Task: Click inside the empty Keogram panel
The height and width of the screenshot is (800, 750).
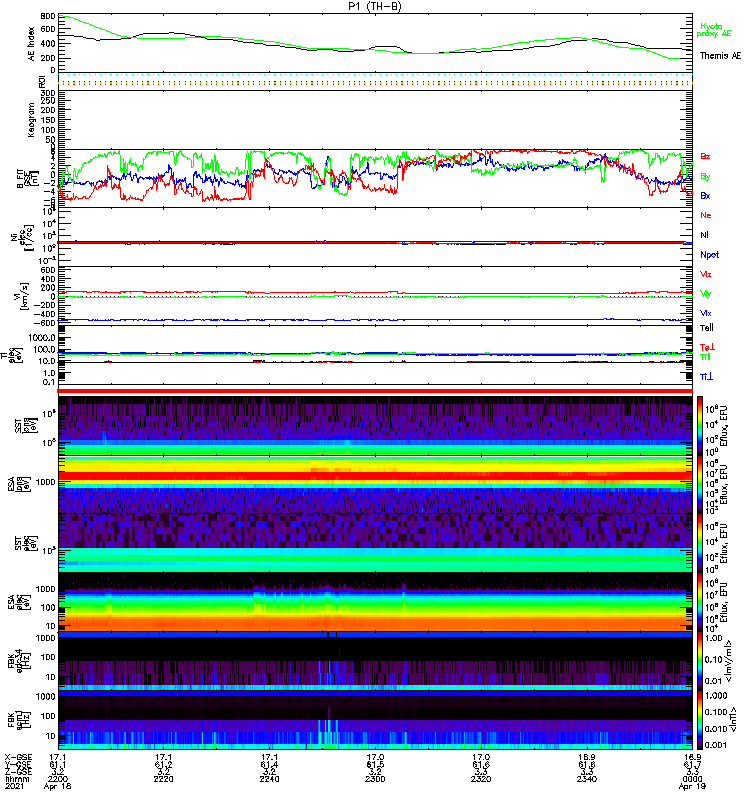Action: [x=375, y=120]
